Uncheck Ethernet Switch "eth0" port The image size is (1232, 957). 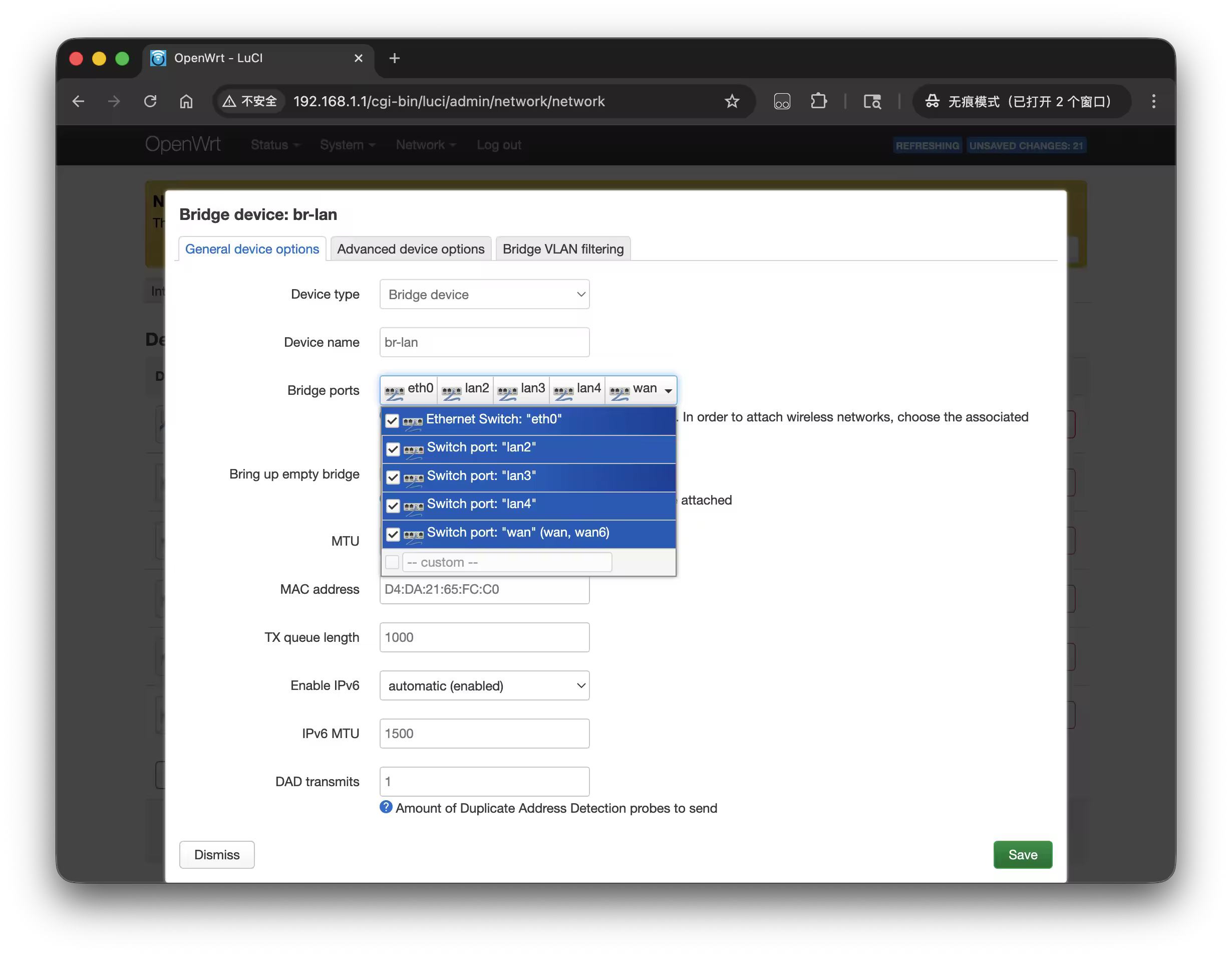(392, 420)
